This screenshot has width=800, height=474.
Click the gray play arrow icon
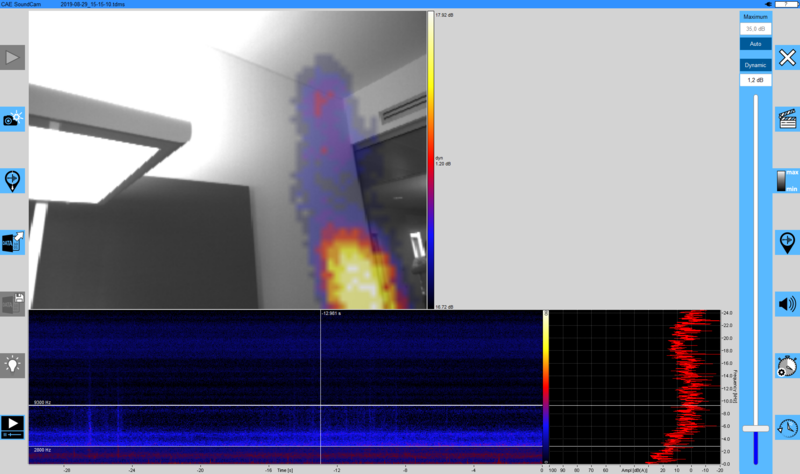pyautogui.click(x=13, y=58)
